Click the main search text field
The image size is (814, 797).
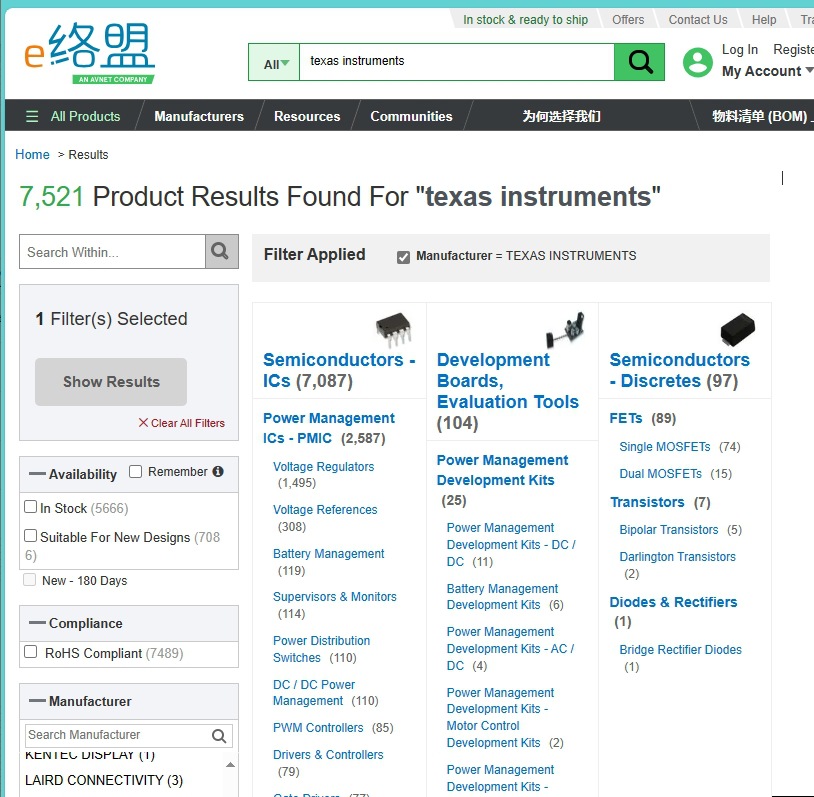coord(457,62)
